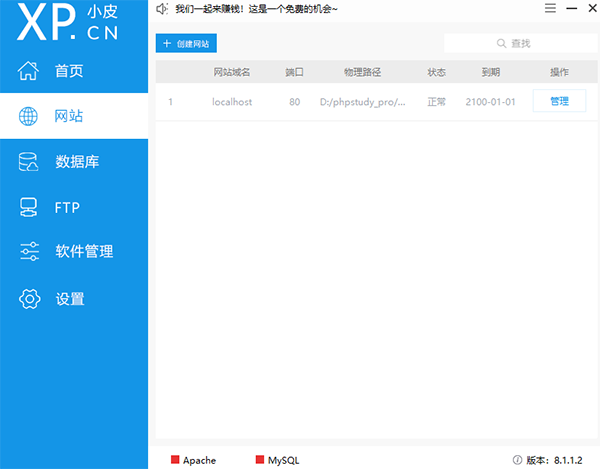
Task: Open 数据库 menu label
Action: 77,161
